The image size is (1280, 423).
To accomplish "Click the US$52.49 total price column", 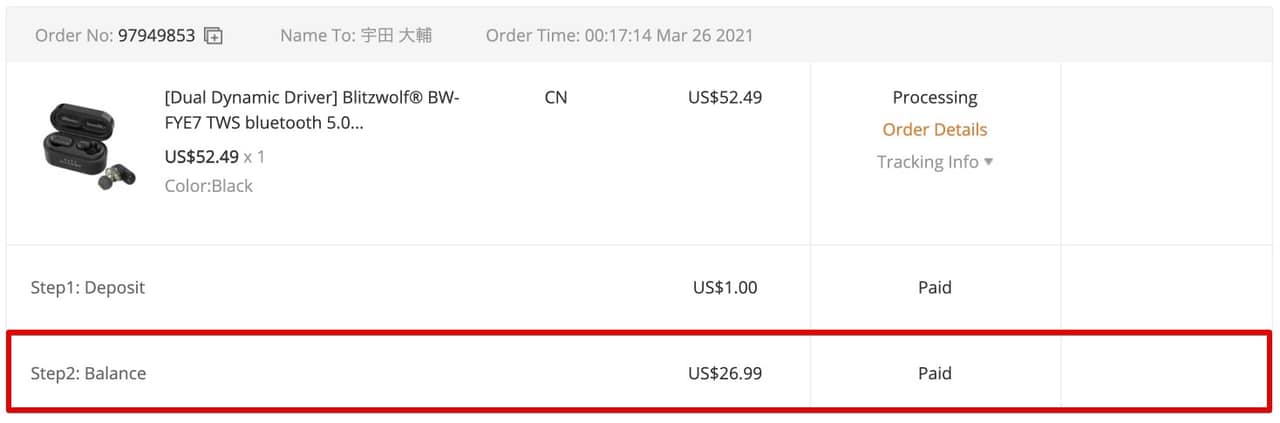I will [x=725, y=98].
